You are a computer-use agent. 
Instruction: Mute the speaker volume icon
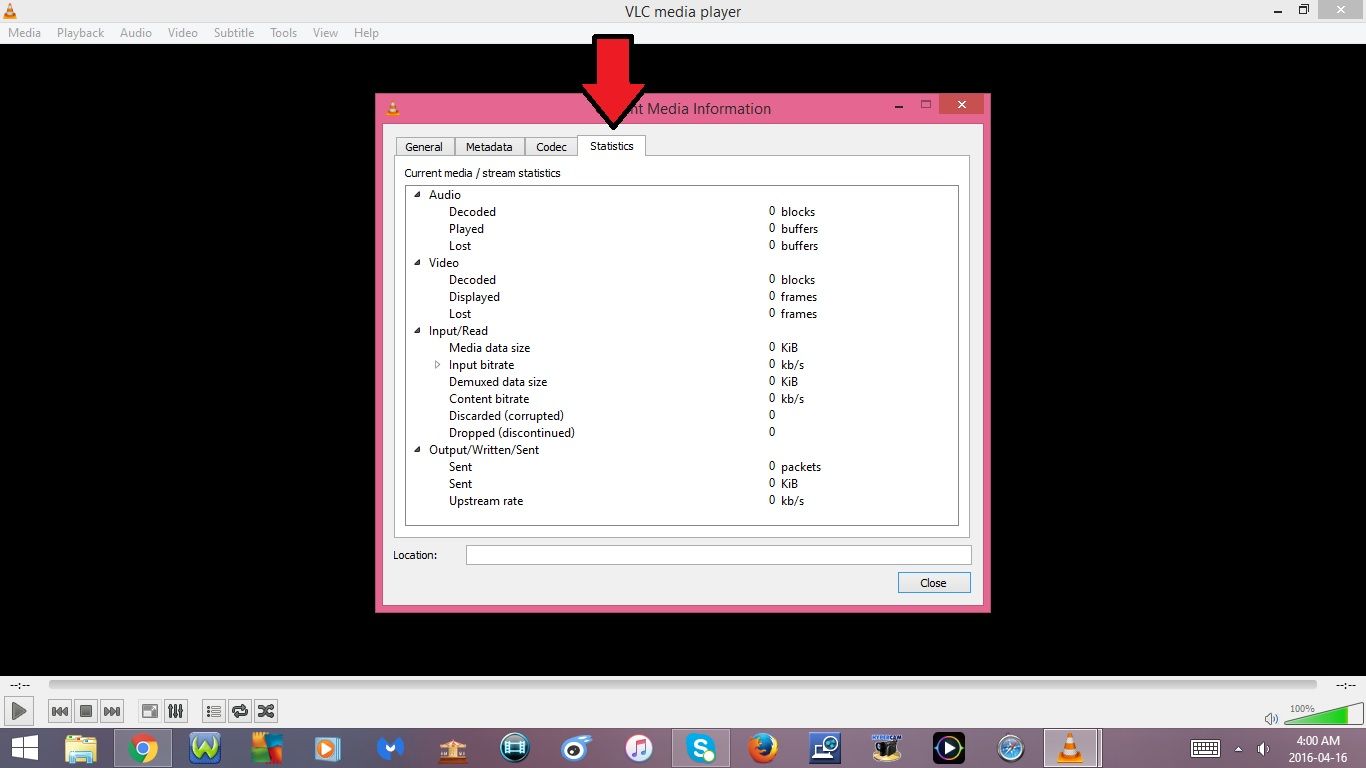pos(1271,718)
